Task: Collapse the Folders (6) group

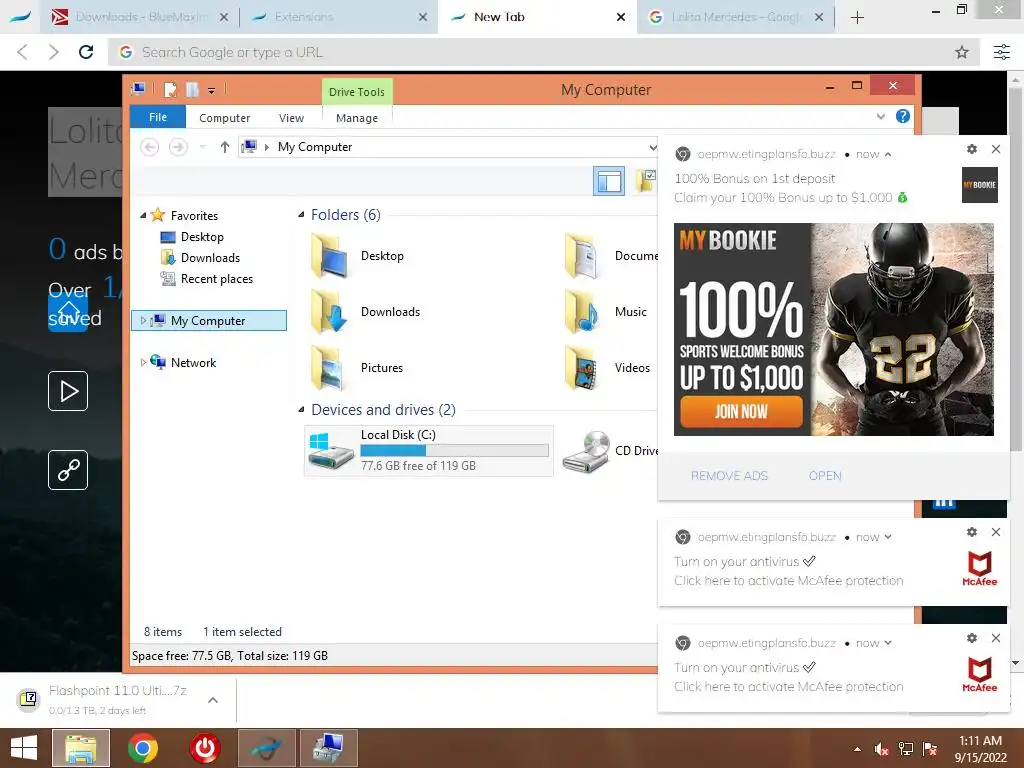Action: pos(301,215)
